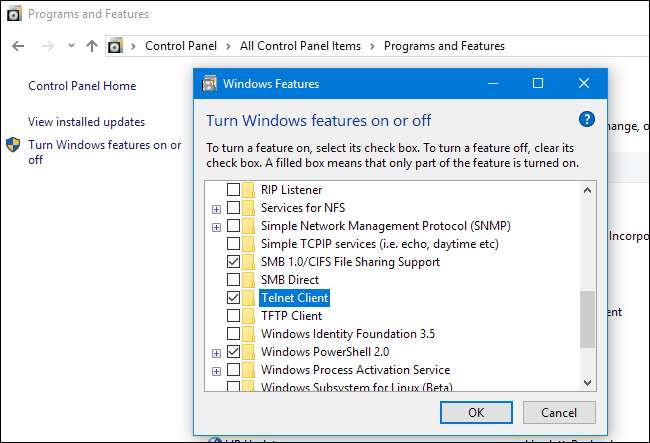This screenshot has width=650, height=443.
Task: Click the folder icon next to Telnet Client
Action: click(x=250, y=298)
